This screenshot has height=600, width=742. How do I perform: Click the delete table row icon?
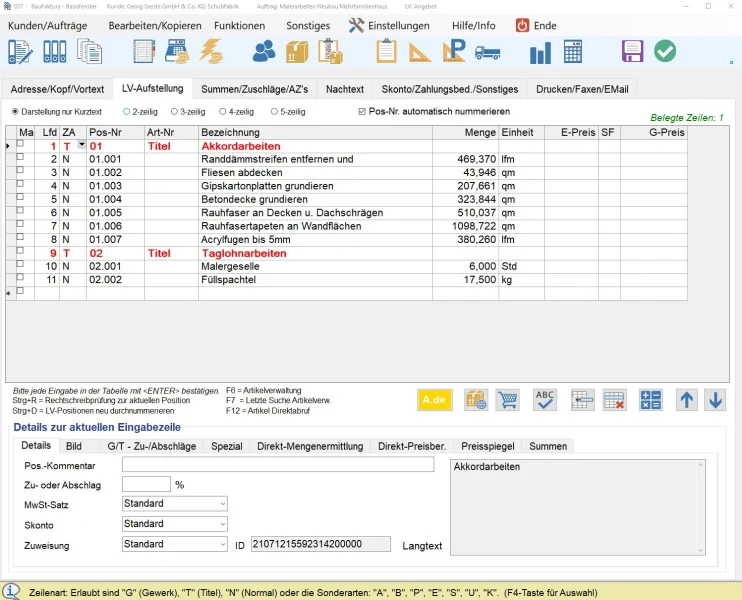(614, 400)
